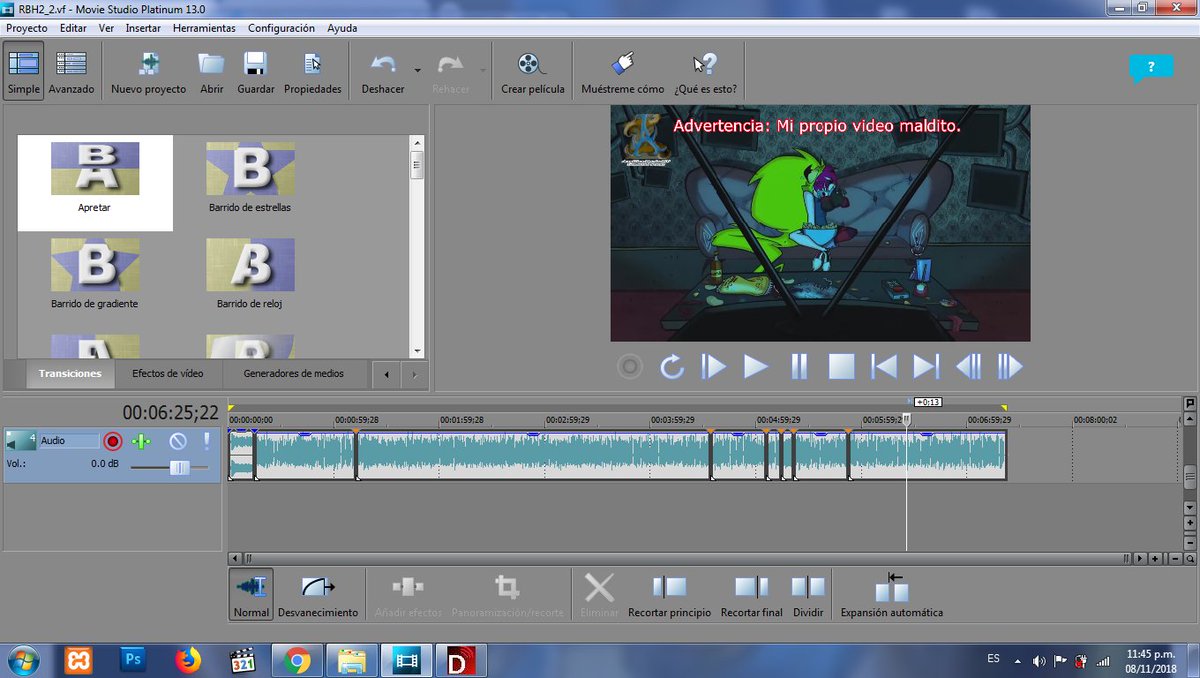Open Chrome from the taskbar

[296, 660]
